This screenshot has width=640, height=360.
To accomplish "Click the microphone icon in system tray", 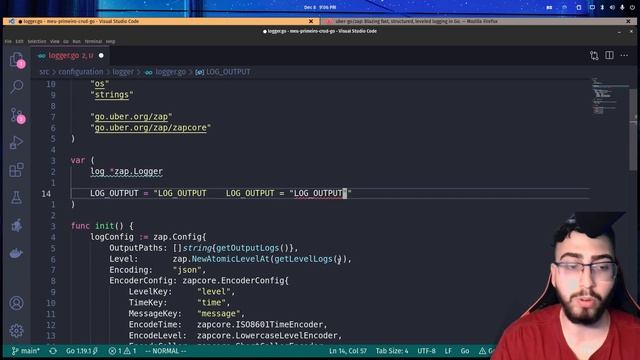I will coord(622,7).
